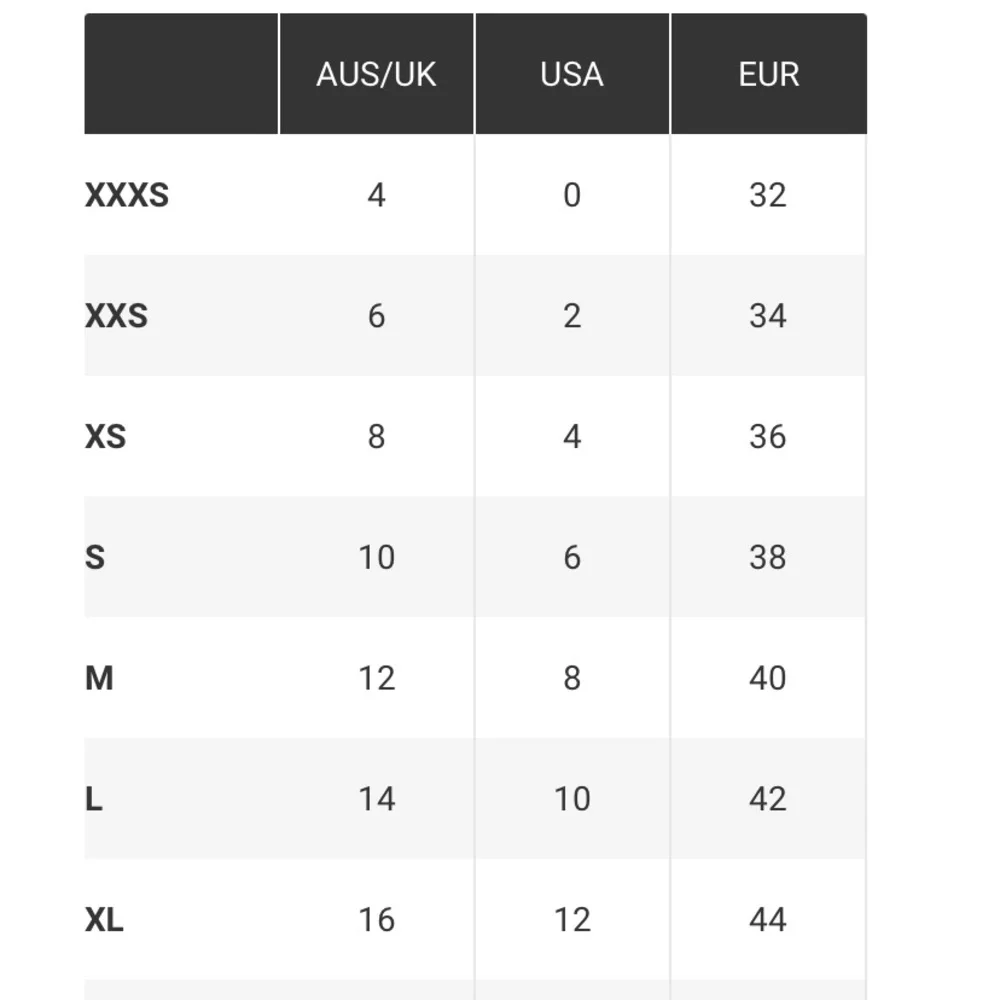Select EUR size 44 in XL row

(768, 920)
